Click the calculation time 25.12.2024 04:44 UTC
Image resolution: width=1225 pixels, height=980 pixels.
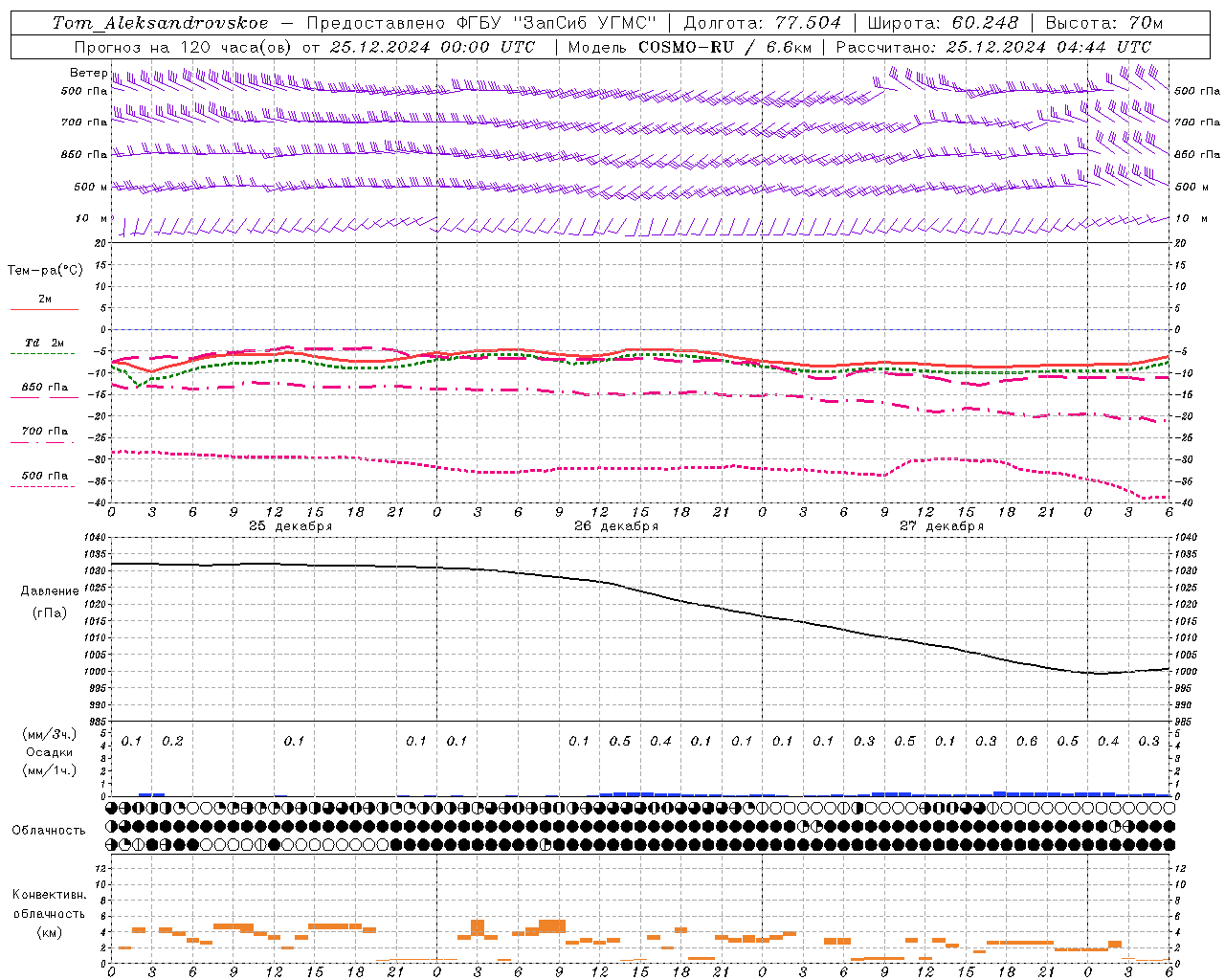tap(1049, 46)
